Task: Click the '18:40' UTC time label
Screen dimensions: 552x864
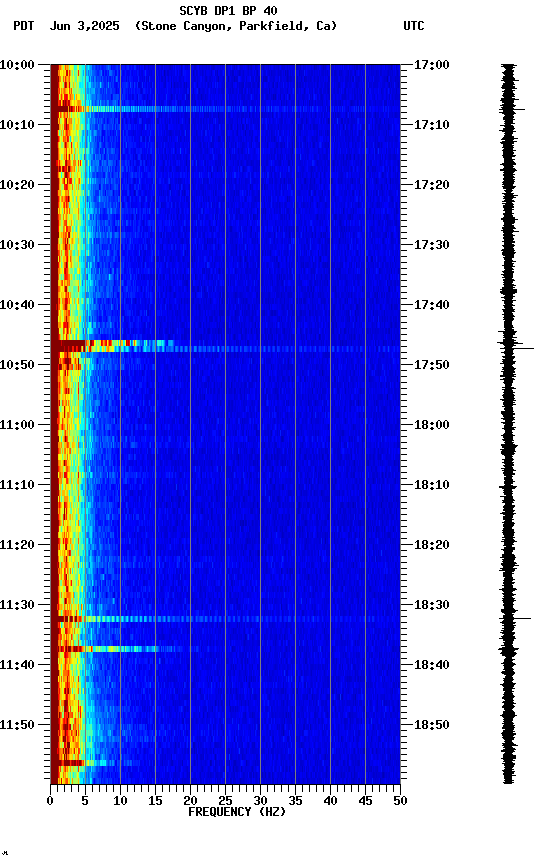Action: (432, 665)
